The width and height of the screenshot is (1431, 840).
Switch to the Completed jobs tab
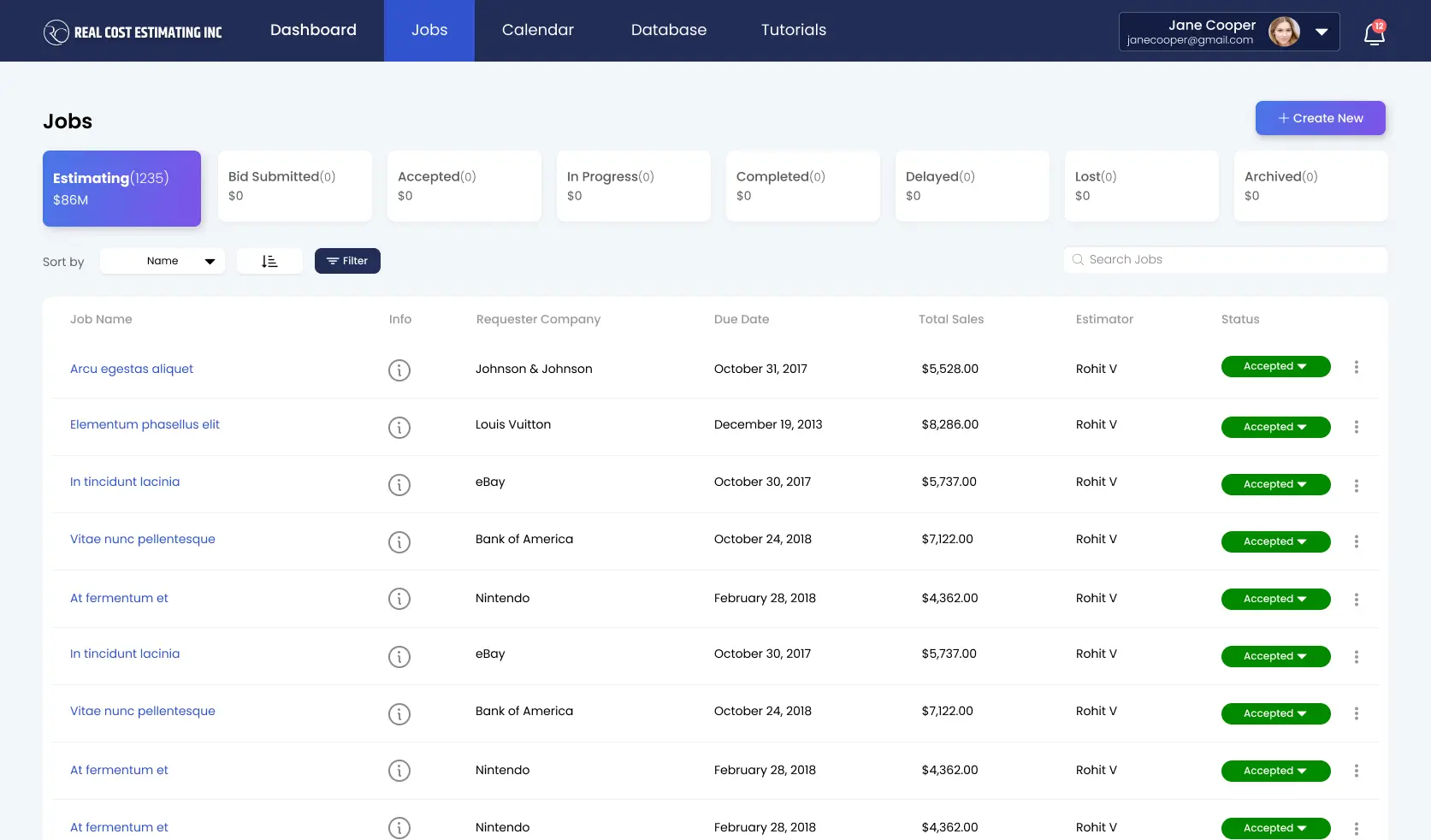coord(801,186)
